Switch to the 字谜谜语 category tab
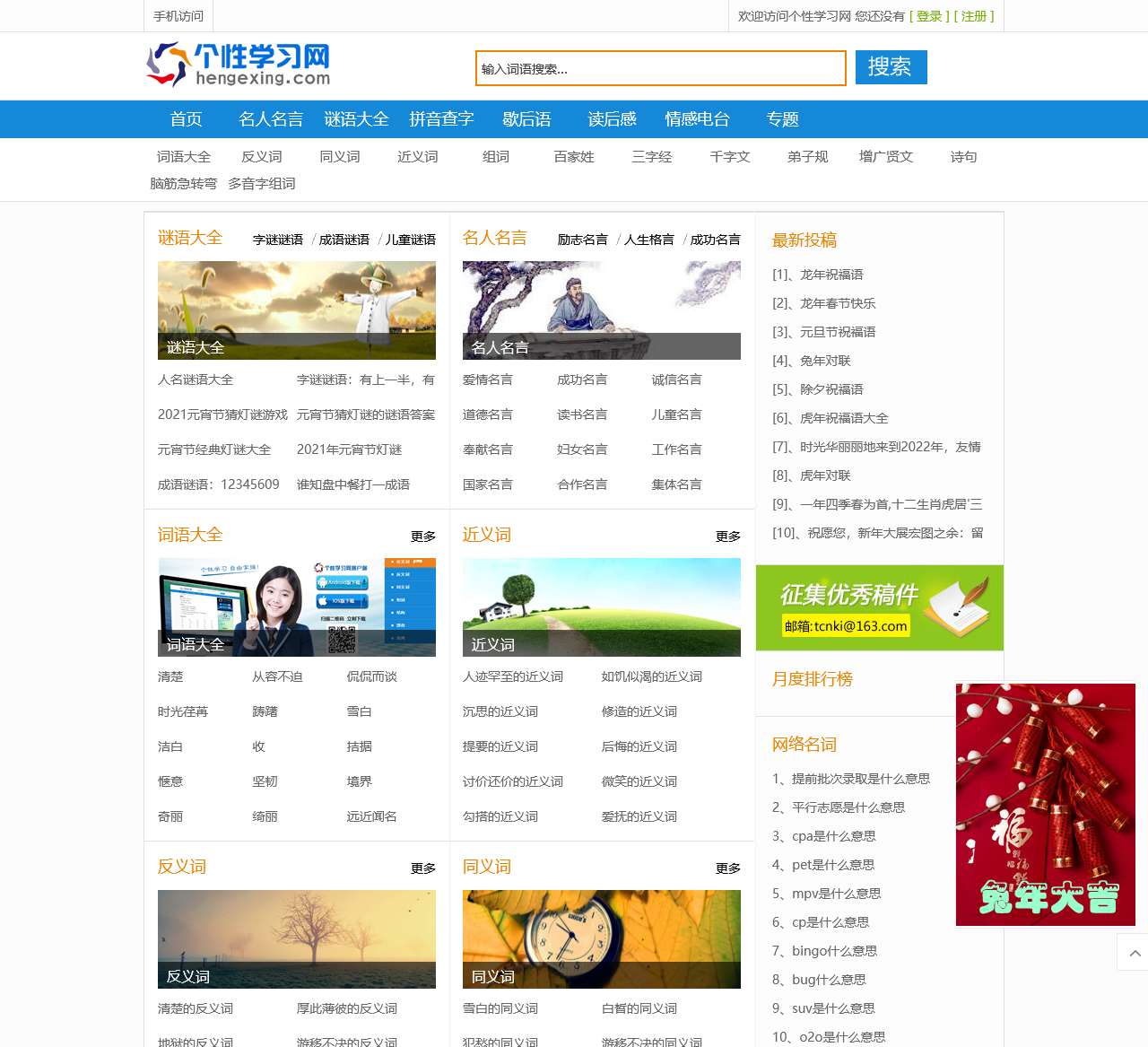This screenshot has height=1047, width=1148. [x=279, y=239]
